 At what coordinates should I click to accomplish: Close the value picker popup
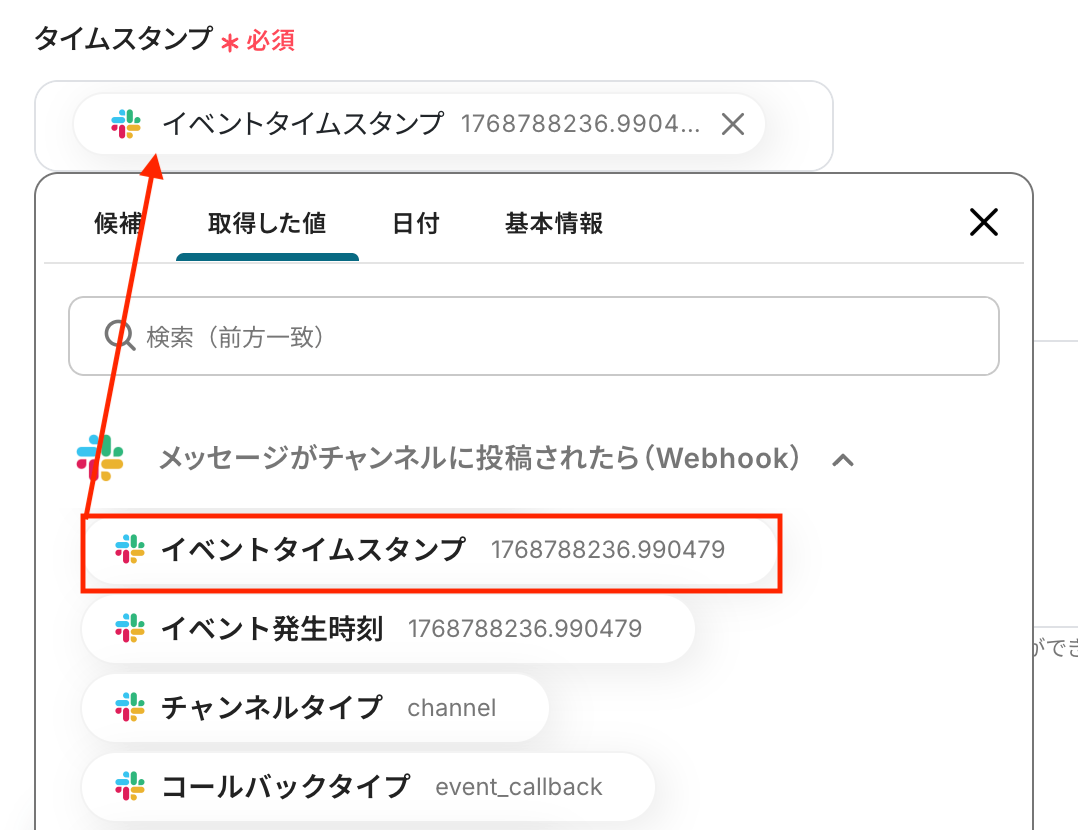[x=984, y=222]
